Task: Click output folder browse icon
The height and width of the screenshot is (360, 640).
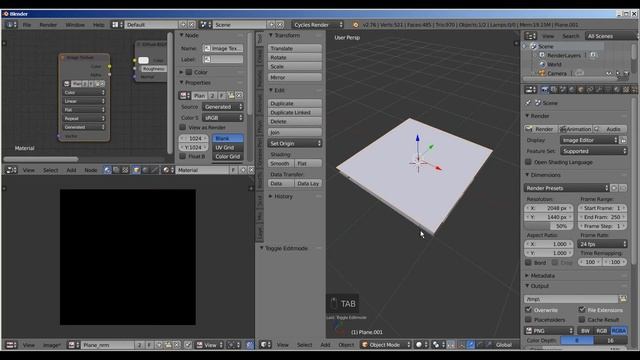Action: coord(623,299)
